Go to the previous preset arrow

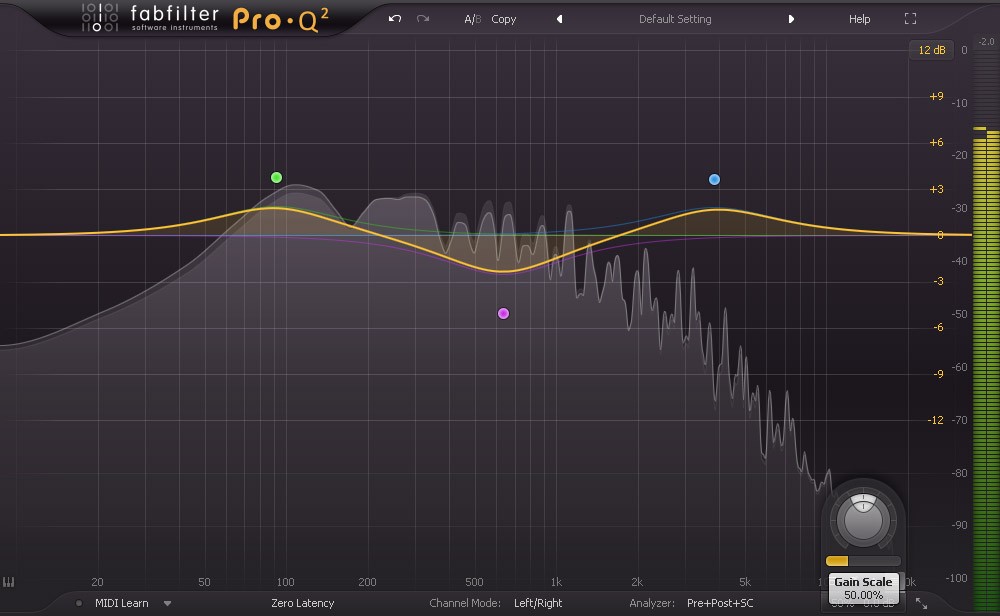(559, 19)
